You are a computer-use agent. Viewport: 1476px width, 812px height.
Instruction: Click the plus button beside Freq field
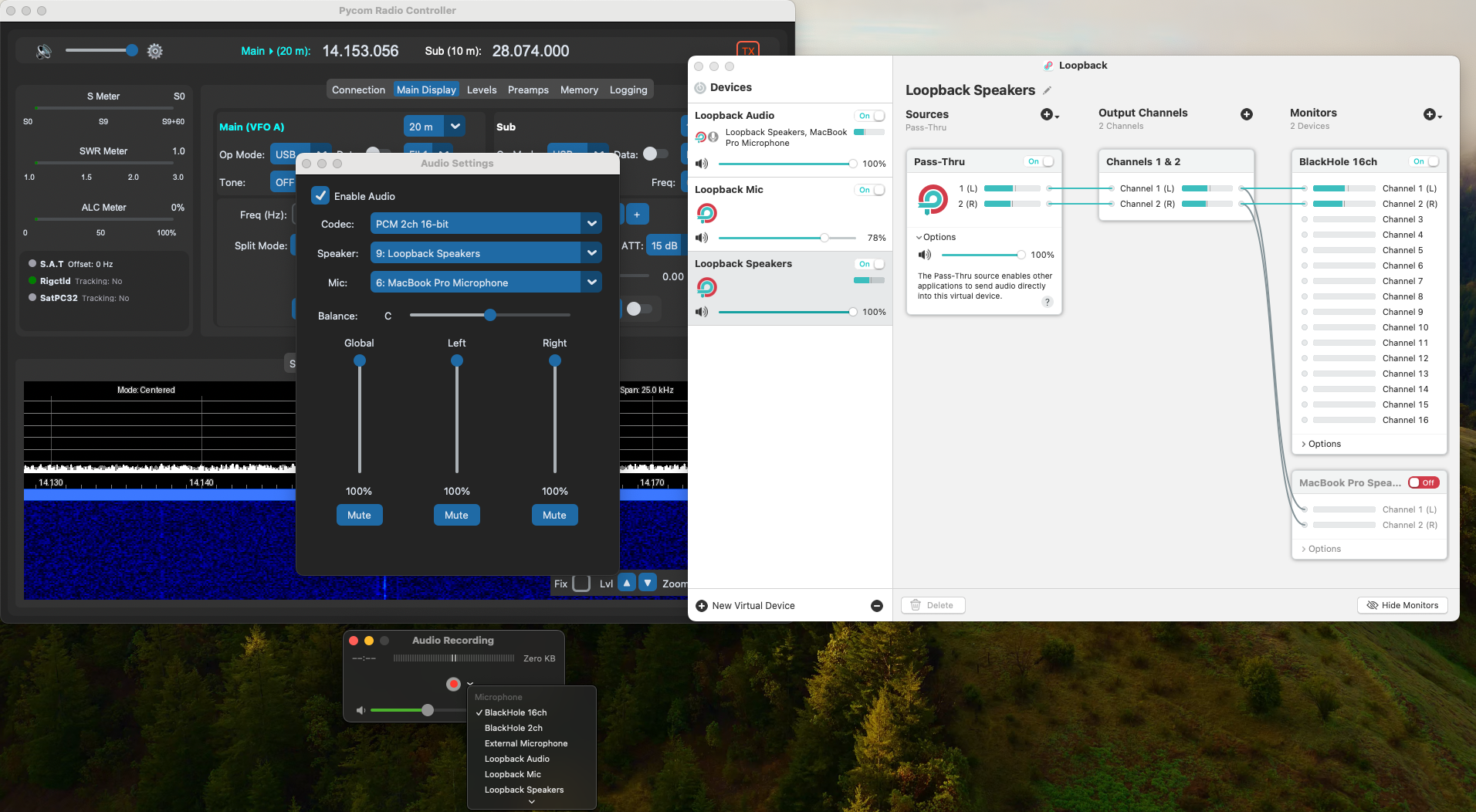(x=637, y=215)
